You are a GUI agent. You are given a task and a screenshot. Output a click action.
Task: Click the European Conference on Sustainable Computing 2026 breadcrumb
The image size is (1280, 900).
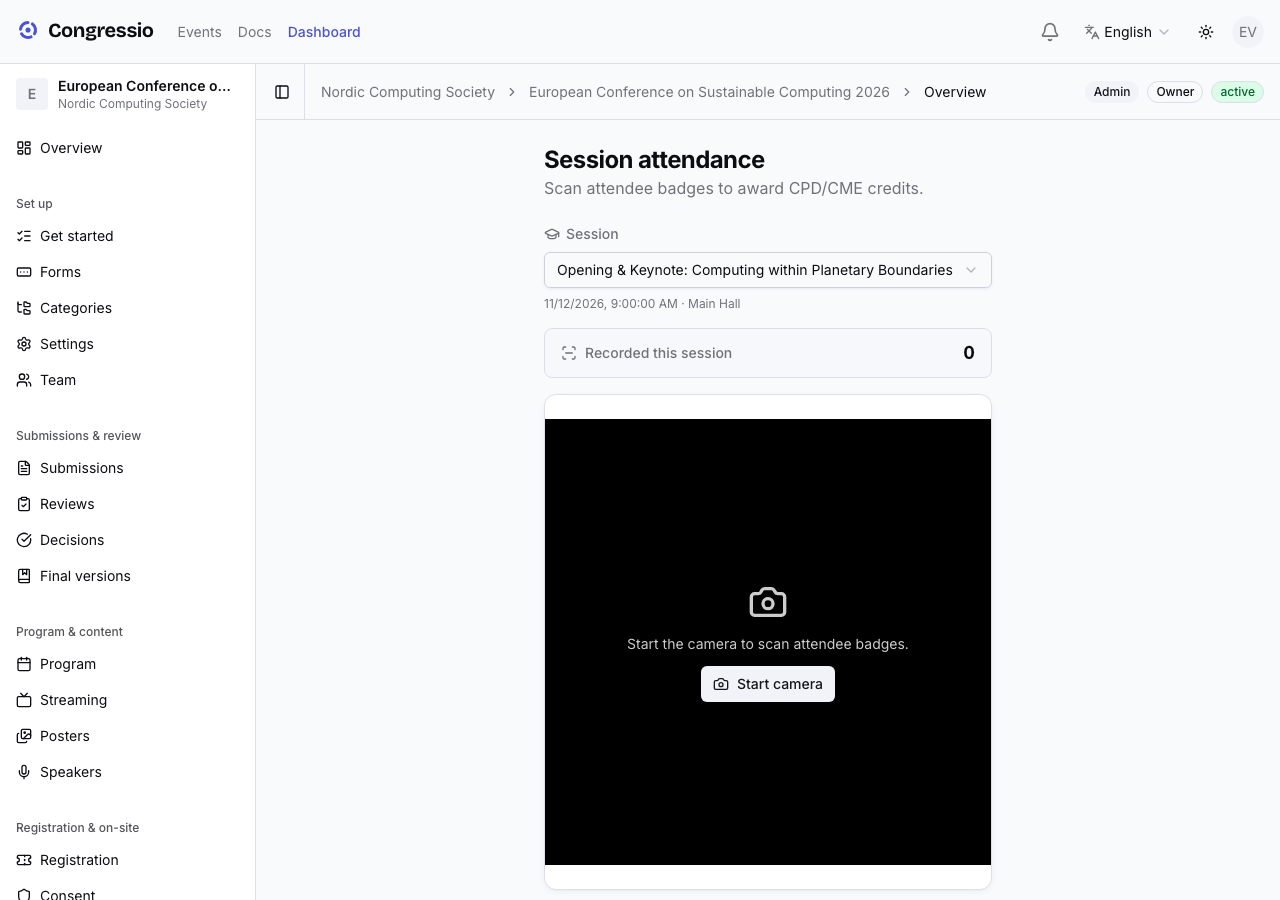[709, 92]
